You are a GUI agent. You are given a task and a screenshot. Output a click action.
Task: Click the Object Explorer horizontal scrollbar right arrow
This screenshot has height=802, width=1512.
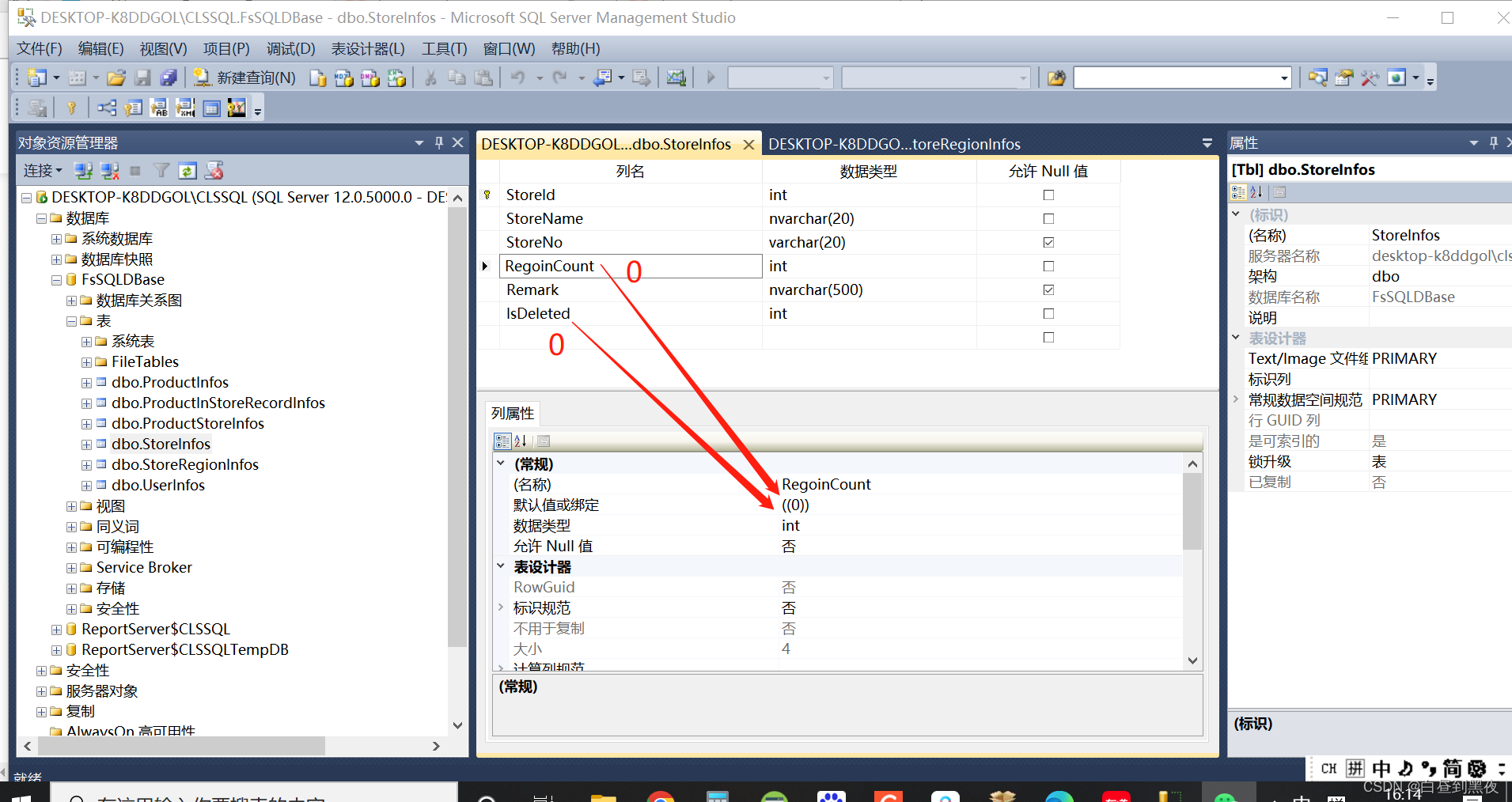[436, 746]
